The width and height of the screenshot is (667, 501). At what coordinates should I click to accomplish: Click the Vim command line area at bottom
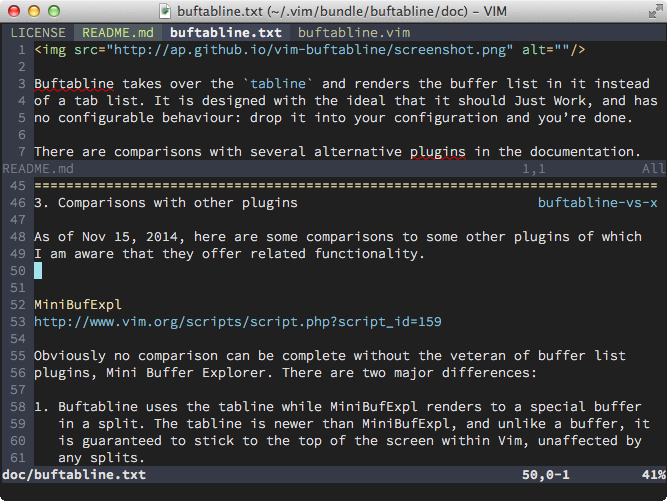click(334, 492)
